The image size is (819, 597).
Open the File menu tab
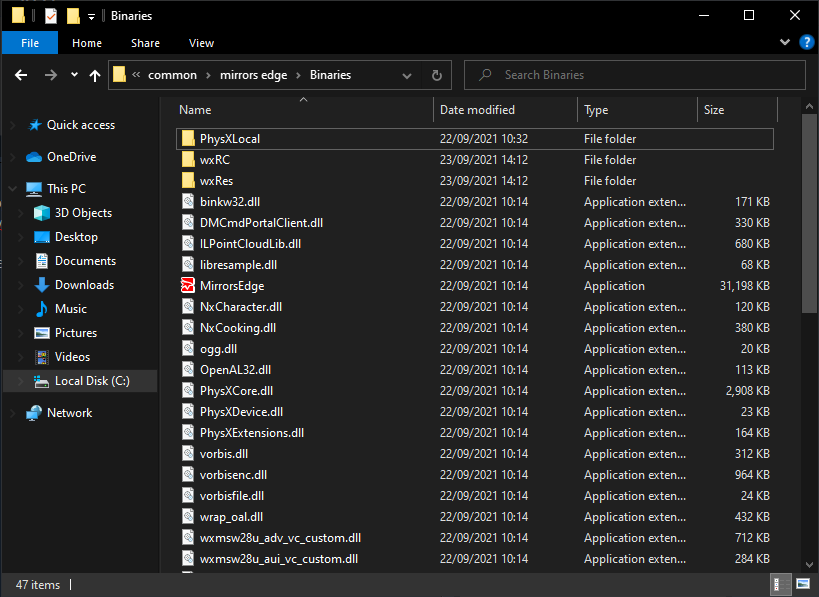30,43
